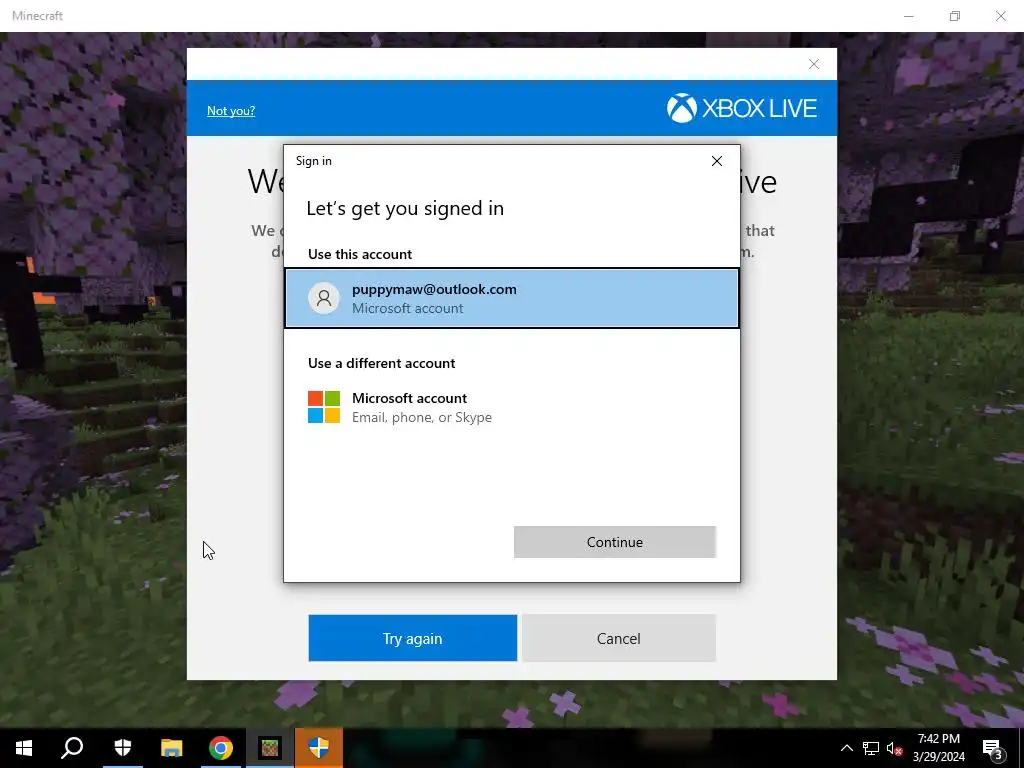This screenshot has height=768, width=1024.
Task: Switch to Minecraft taskbar icon
Action: [270, 748]
